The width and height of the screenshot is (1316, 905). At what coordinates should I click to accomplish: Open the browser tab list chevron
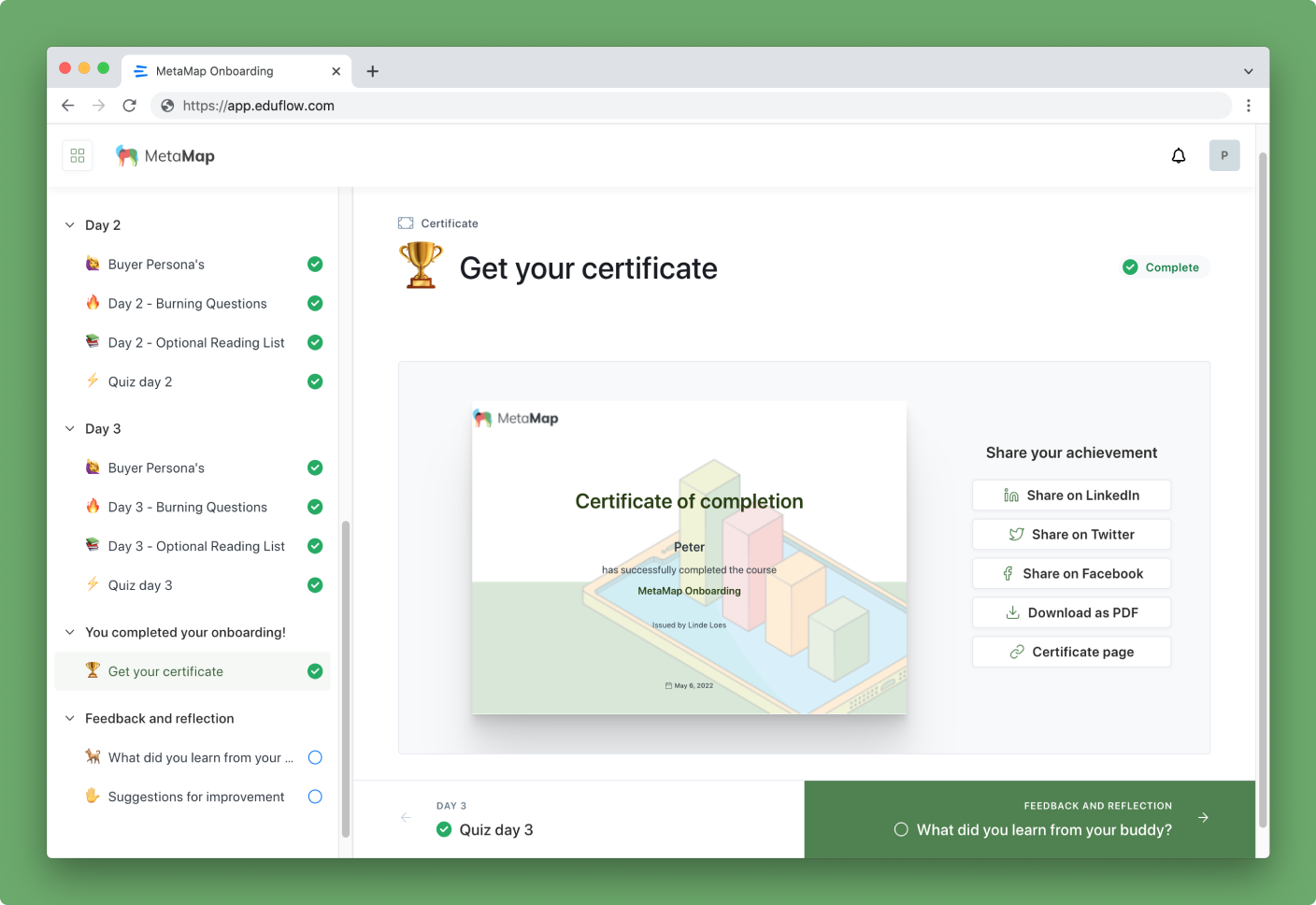[1249, 71]
